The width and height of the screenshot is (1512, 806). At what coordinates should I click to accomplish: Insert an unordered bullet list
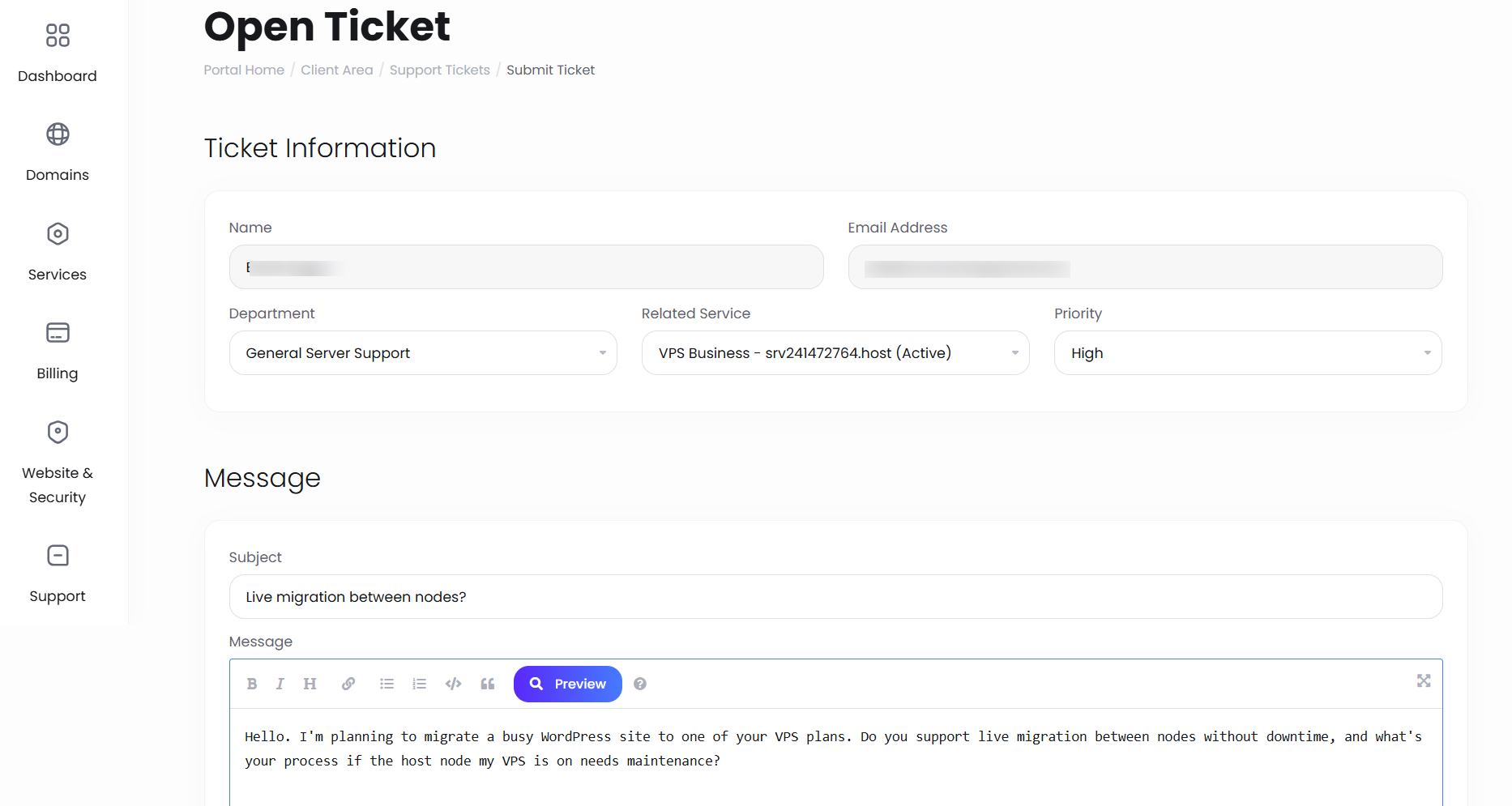pyautogui.click(x=387, y=684)
